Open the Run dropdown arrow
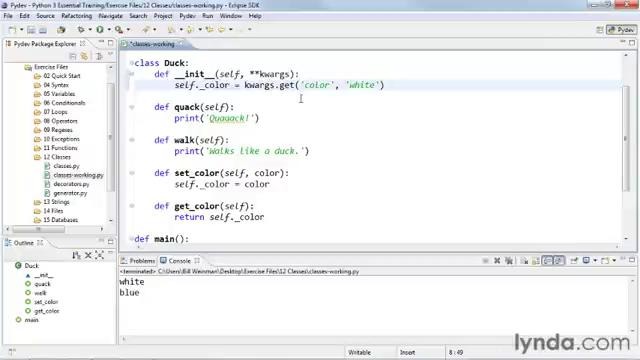This screenshot has height=360, width=640. point(109,30)
